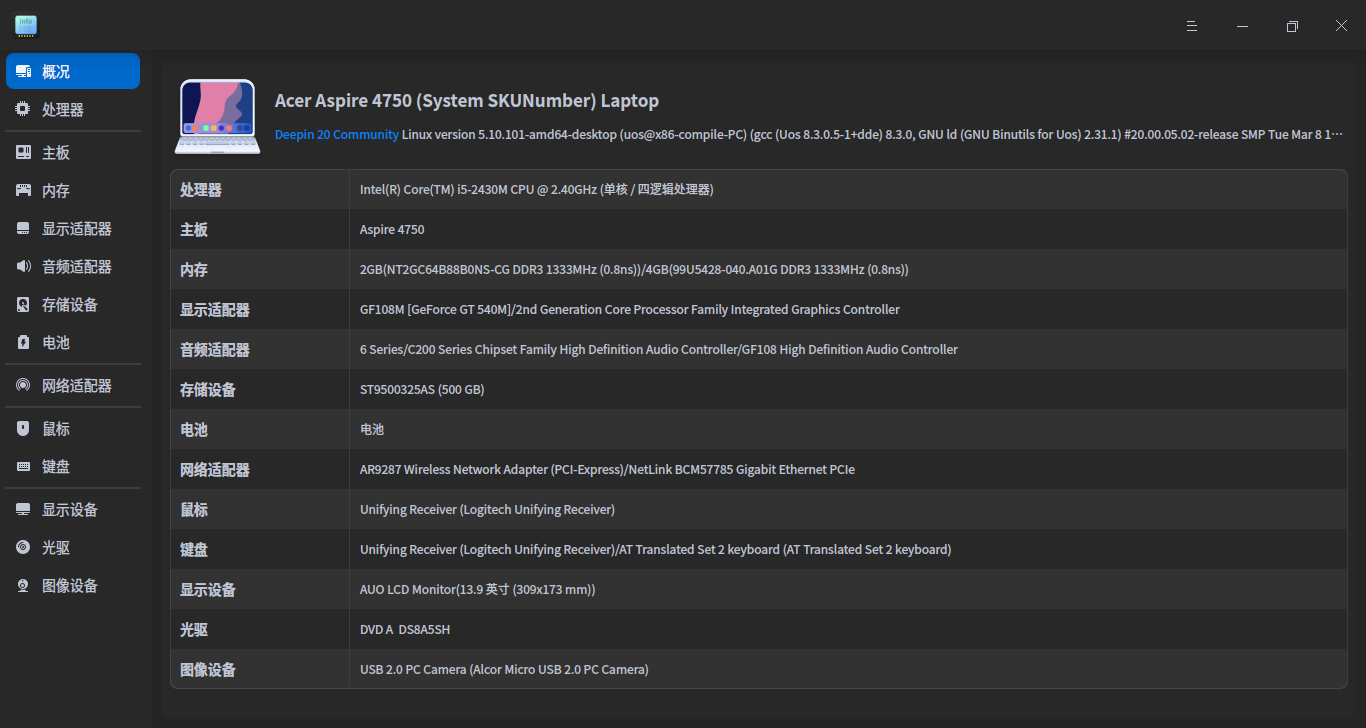Click the laptop preview thumbnail

click(217, 116)
